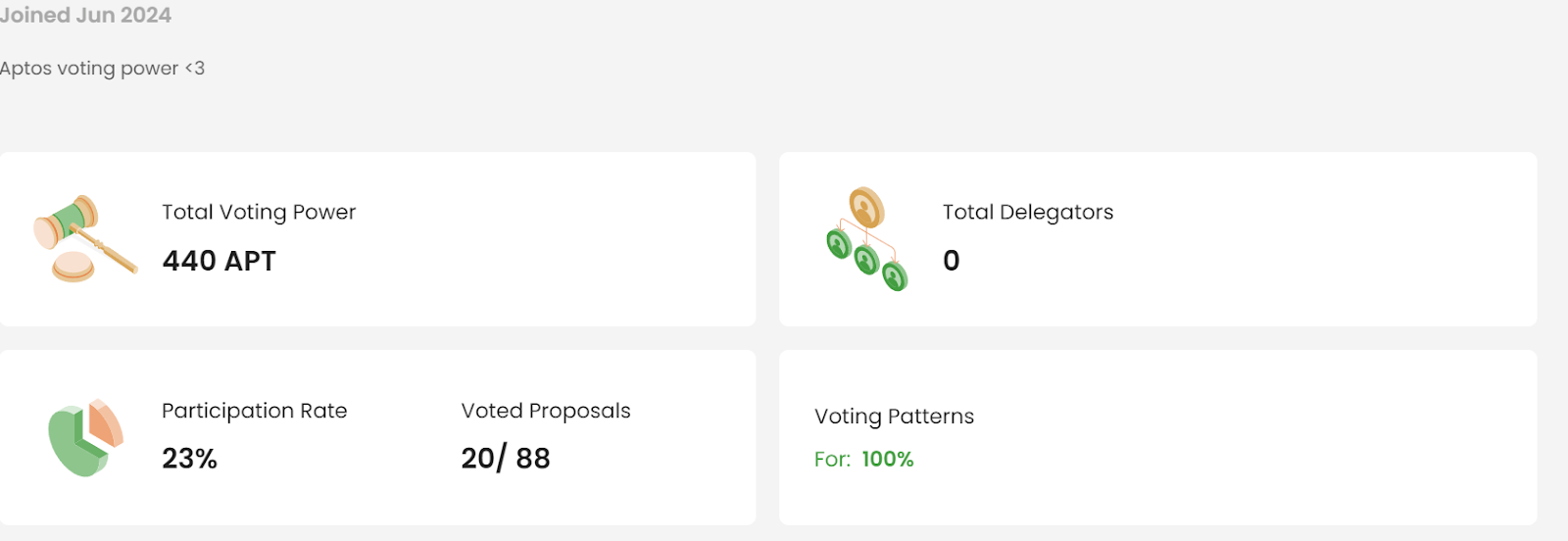Click the Total Delegators card background
This screenshot has width=1568, height=541.
click(x=1158, y=239)
